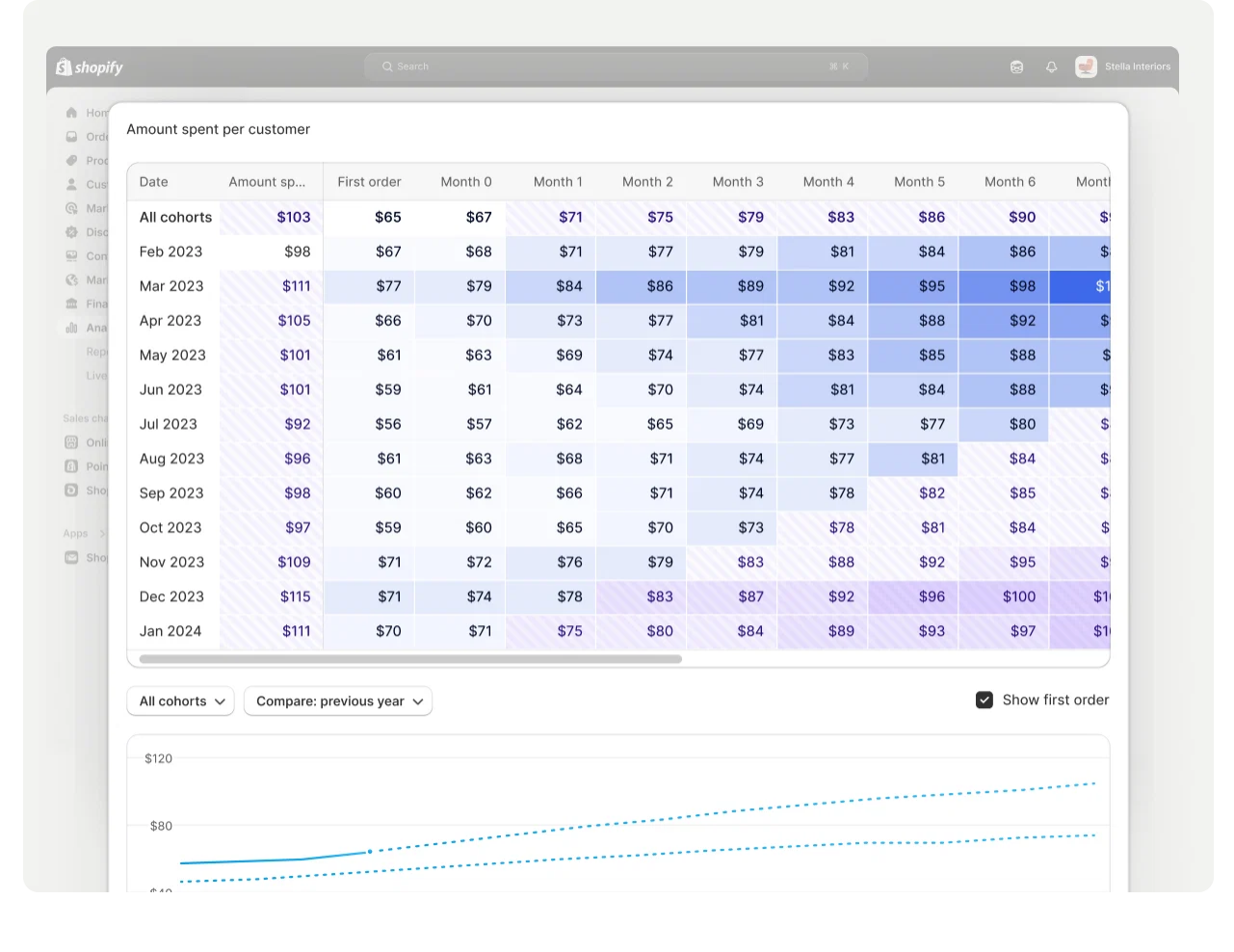Click the icon left of the notifications bell
The image size is (1234, 952).
(x=1016, y=66)
